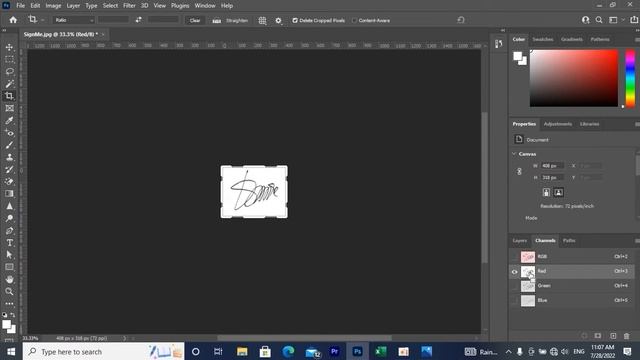640x360 pixels.
Task: Open crop overlay grid options
Action: point(262,20)
